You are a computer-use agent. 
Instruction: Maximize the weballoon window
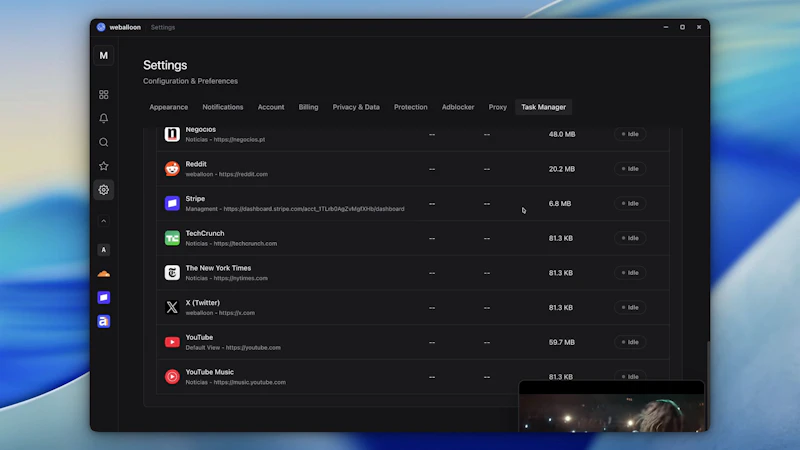pos(682,27)
